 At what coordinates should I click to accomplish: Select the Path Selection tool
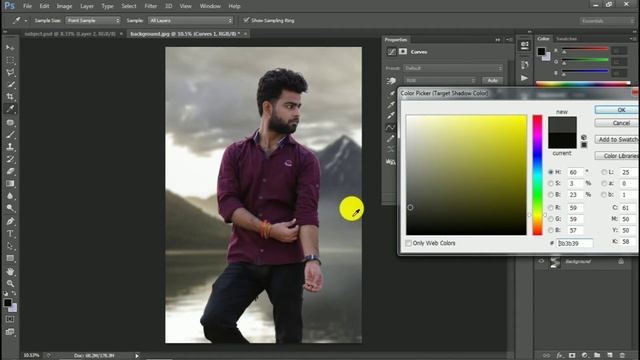point(10,246)
